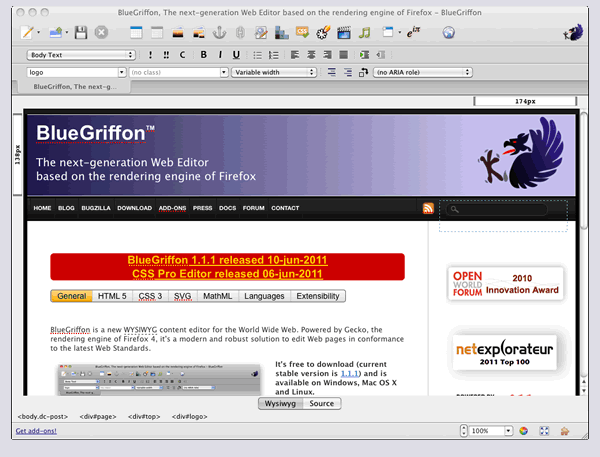
Task: Insert a table from the toolbar
Action: (136, 33)
